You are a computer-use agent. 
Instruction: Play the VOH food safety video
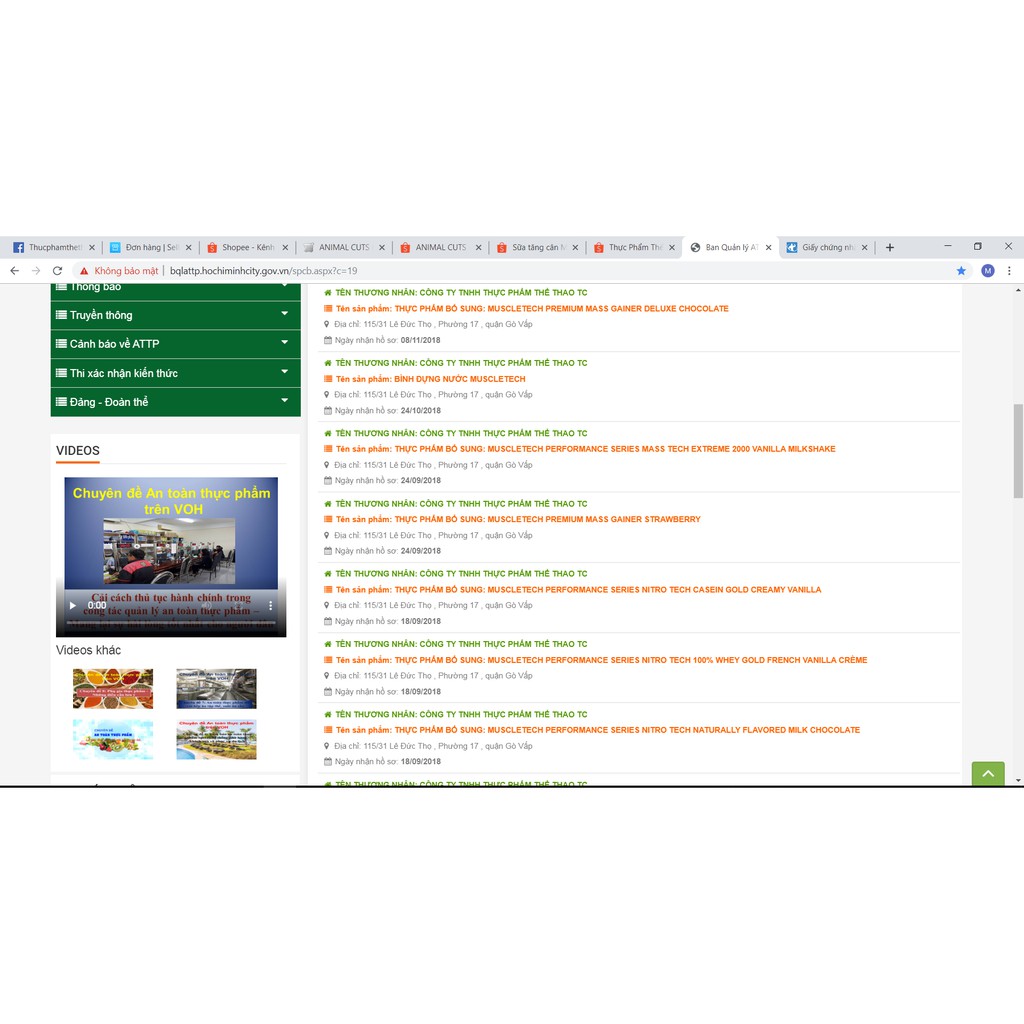click(72, 605)
